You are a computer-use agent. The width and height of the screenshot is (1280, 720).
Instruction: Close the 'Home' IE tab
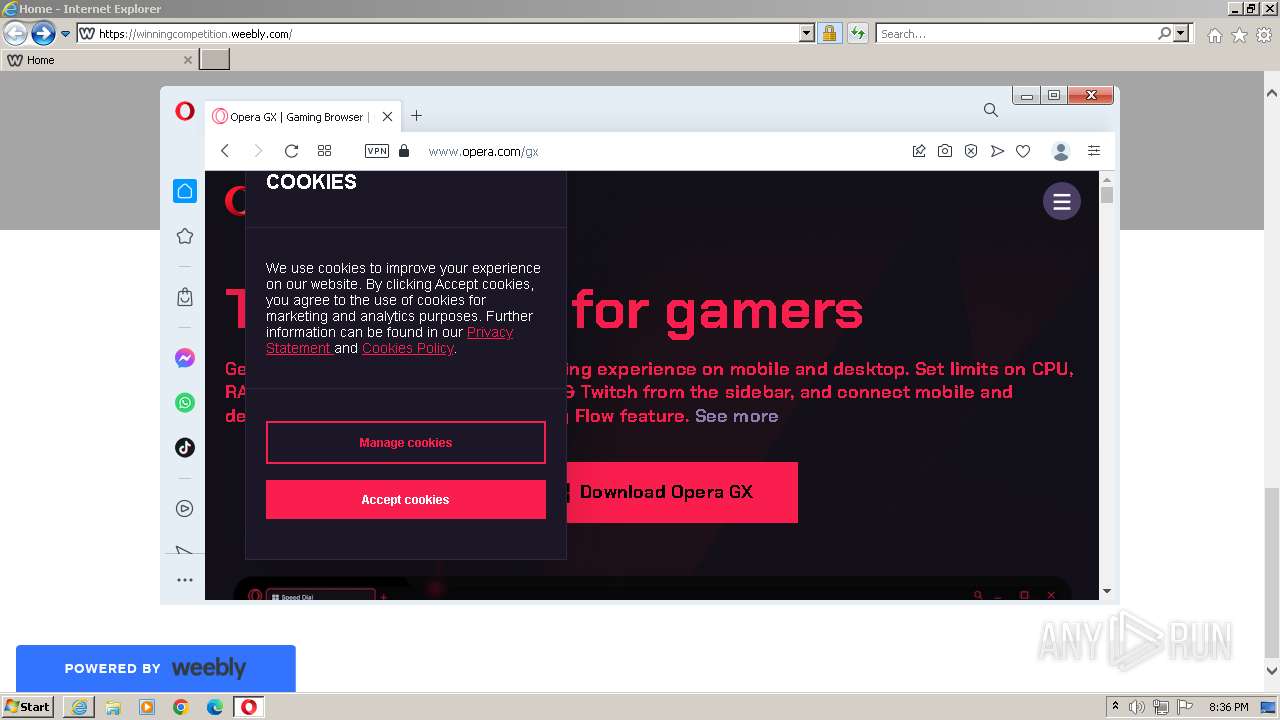click(187, 60)
